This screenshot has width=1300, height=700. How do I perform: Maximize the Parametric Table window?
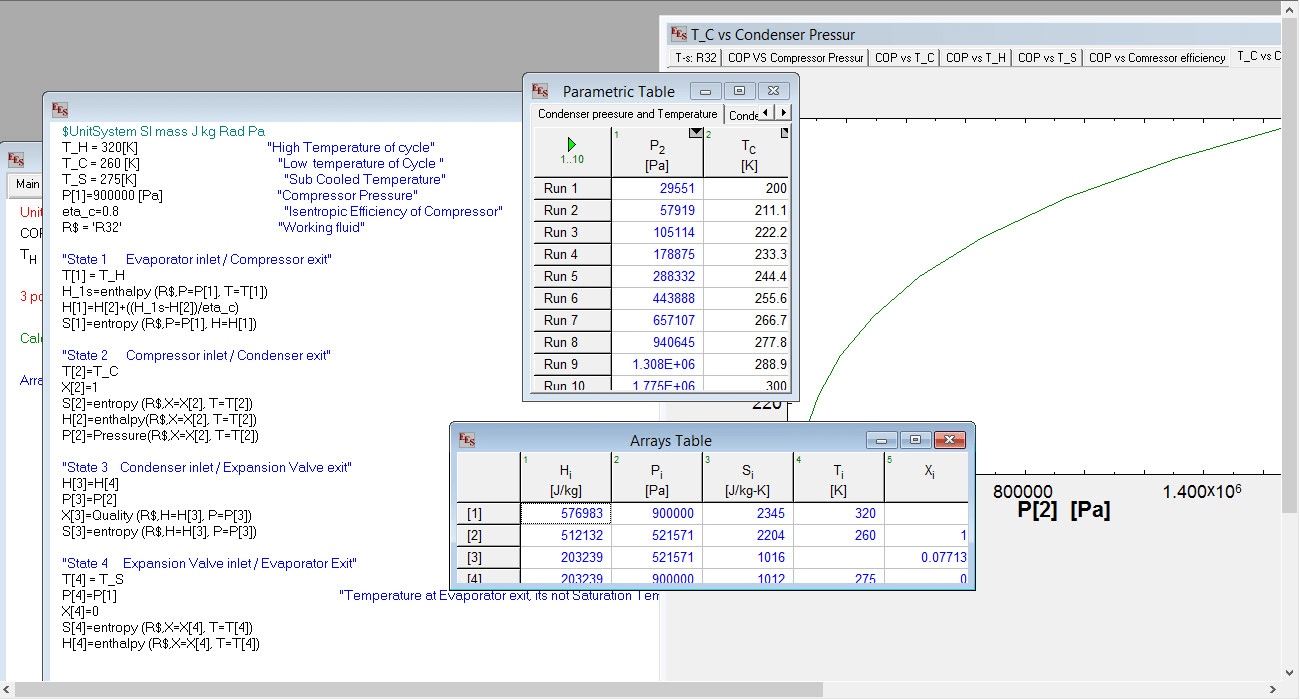tap(739, 91)
